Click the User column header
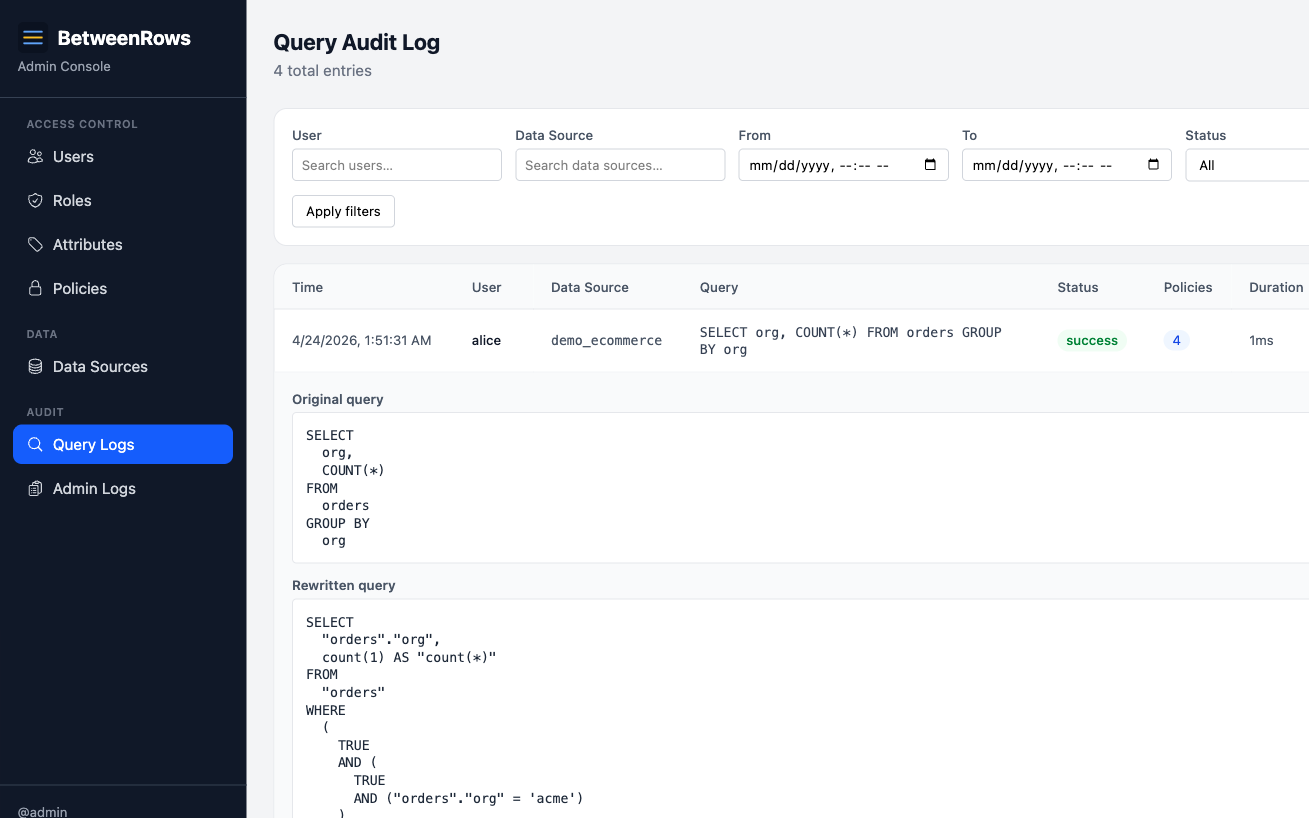Screen dimensions: 1309x818 pos(487,288)
